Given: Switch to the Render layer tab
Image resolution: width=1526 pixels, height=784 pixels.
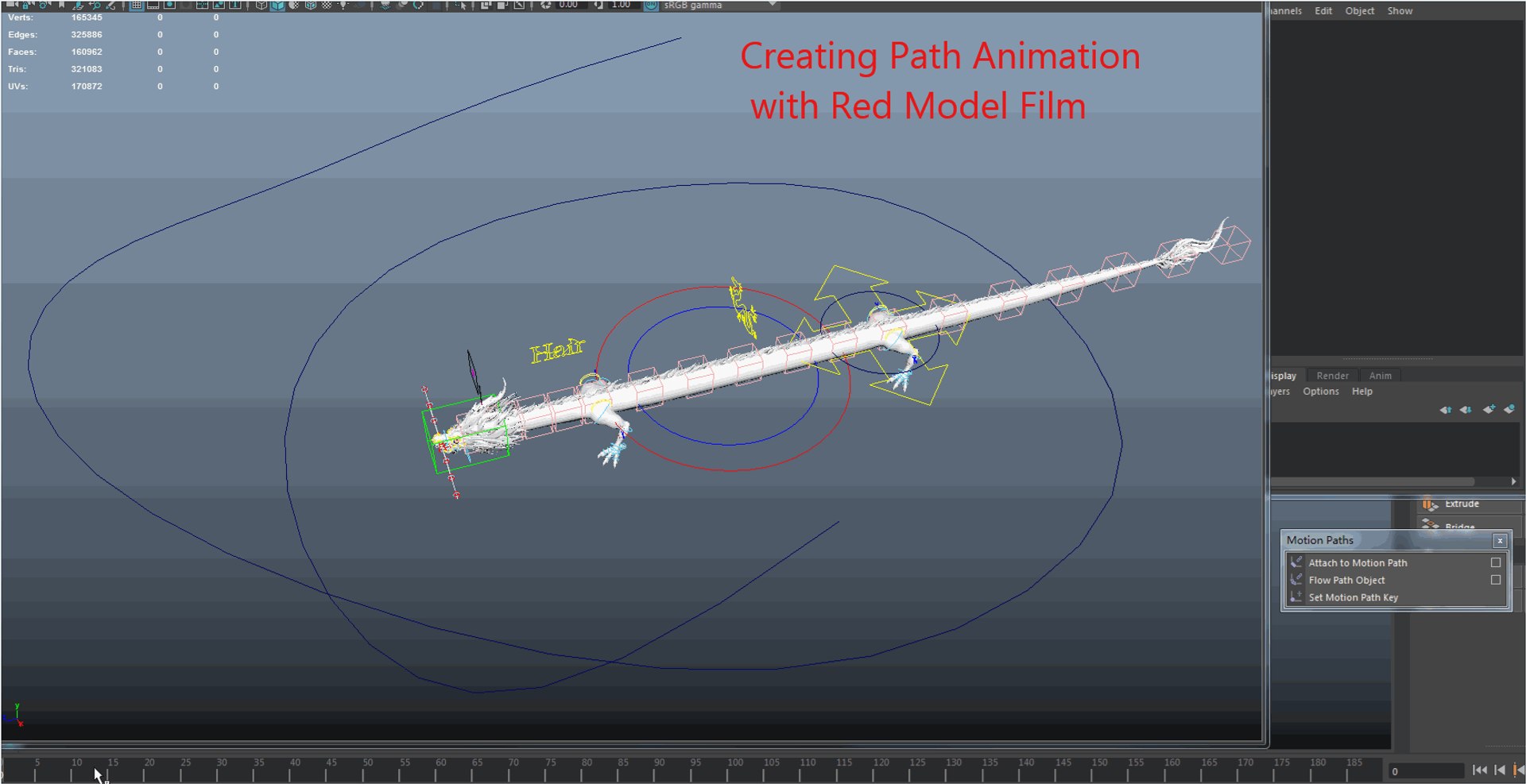Looking at the screenshot, I should 1332,376.
